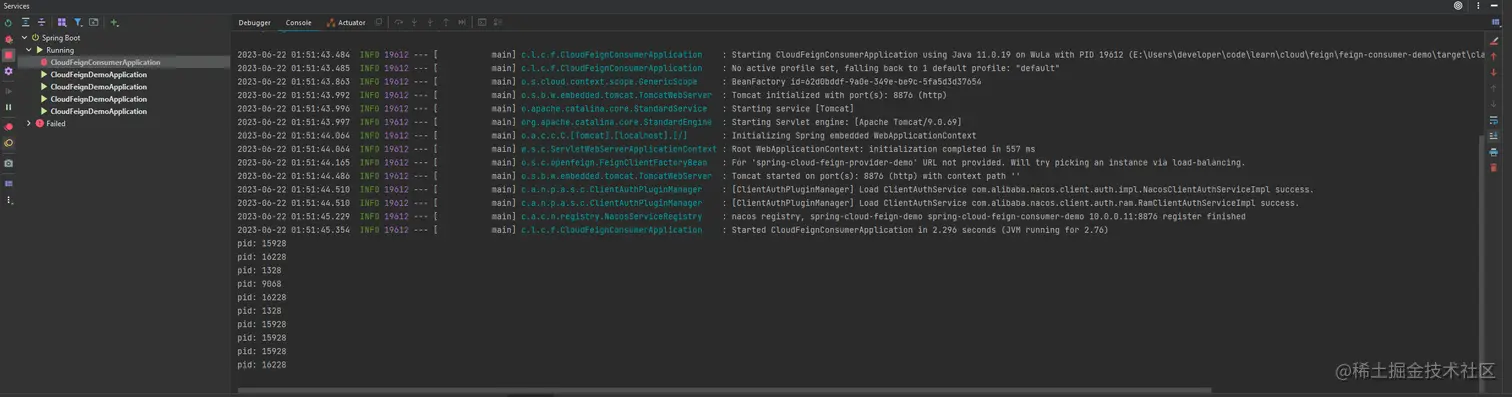Click the View Breakpoints red circles icon
The image size is (1512, 397).
[9, 126]
